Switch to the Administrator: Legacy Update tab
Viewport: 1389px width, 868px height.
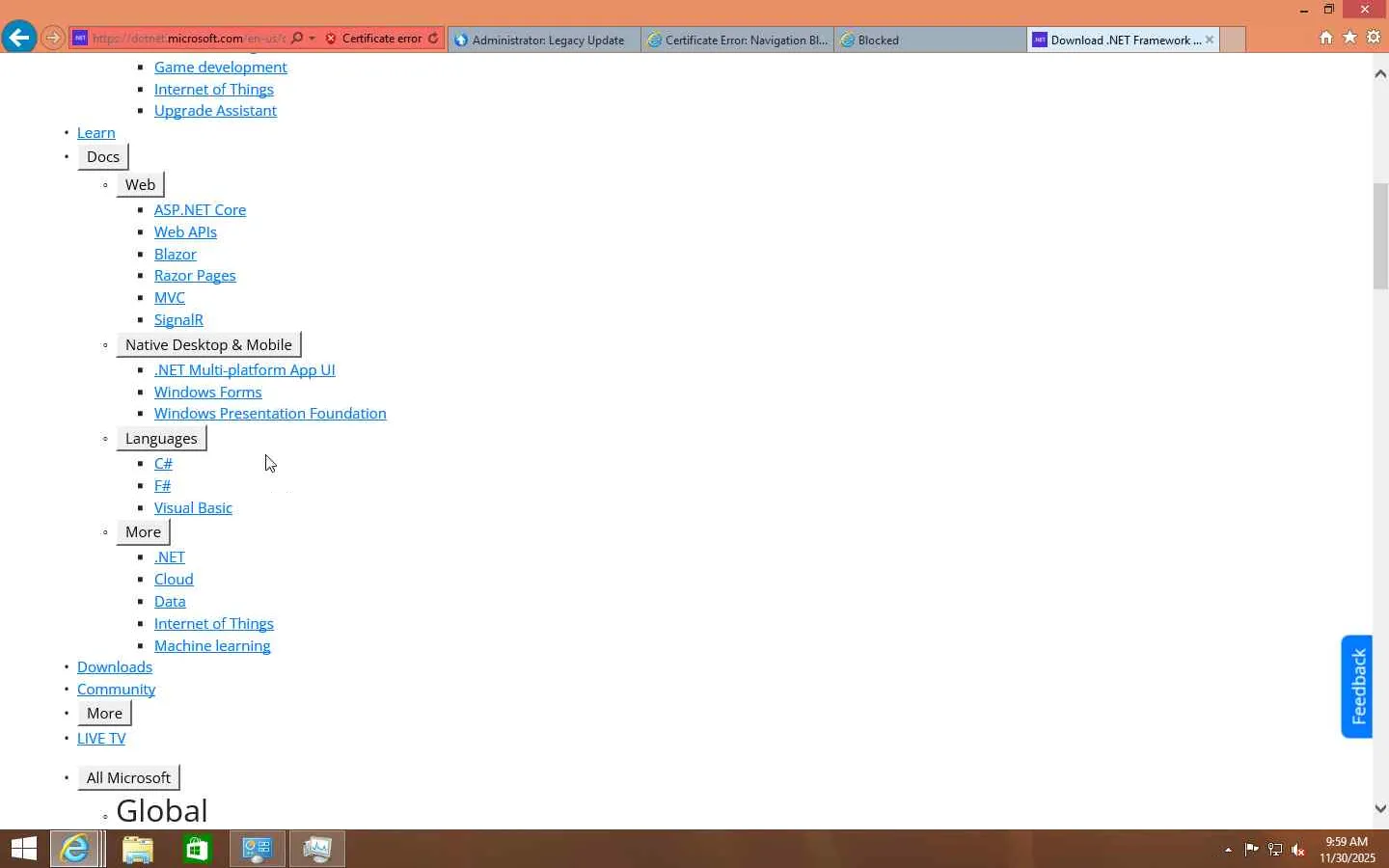544,40
